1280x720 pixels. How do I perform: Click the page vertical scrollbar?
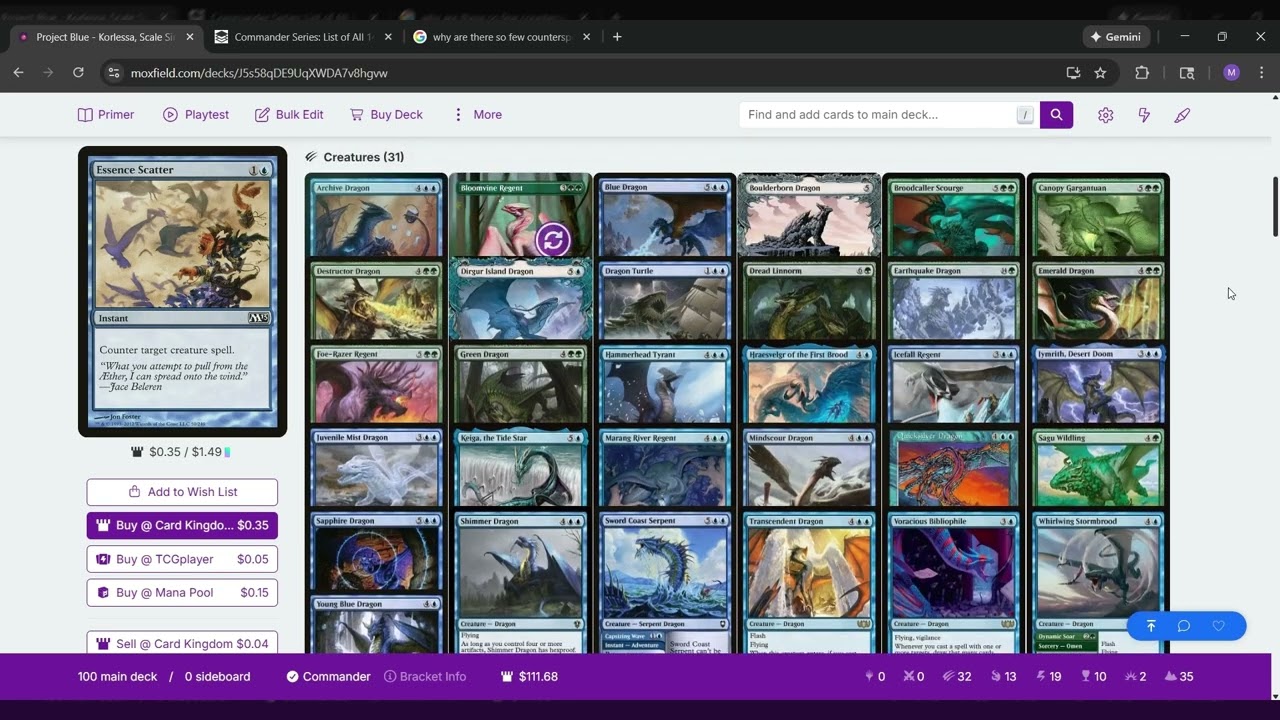point(1275,207)
